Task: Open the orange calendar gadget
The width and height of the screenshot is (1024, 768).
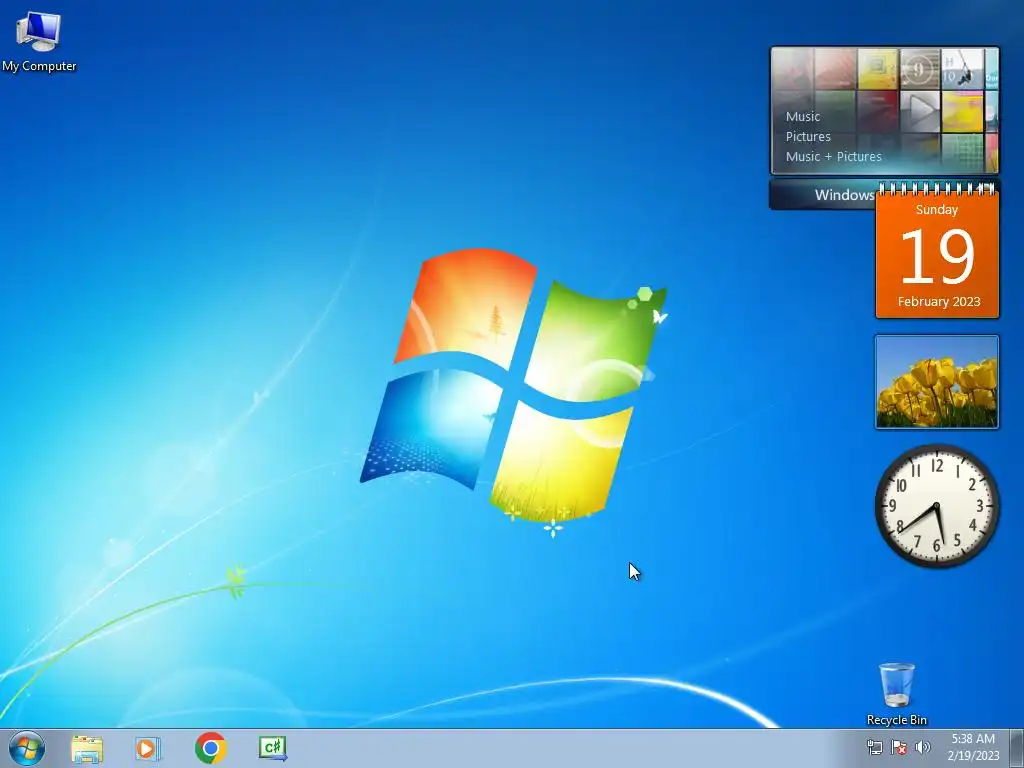Action: tap(937, 253)
